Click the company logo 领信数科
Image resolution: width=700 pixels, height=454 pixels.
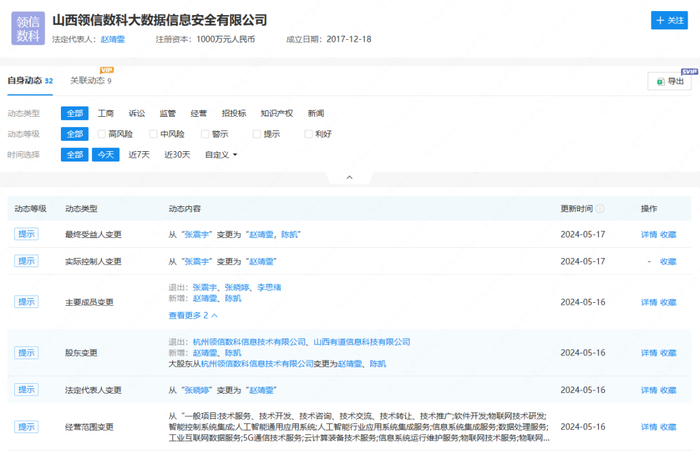tap(28, 28)
